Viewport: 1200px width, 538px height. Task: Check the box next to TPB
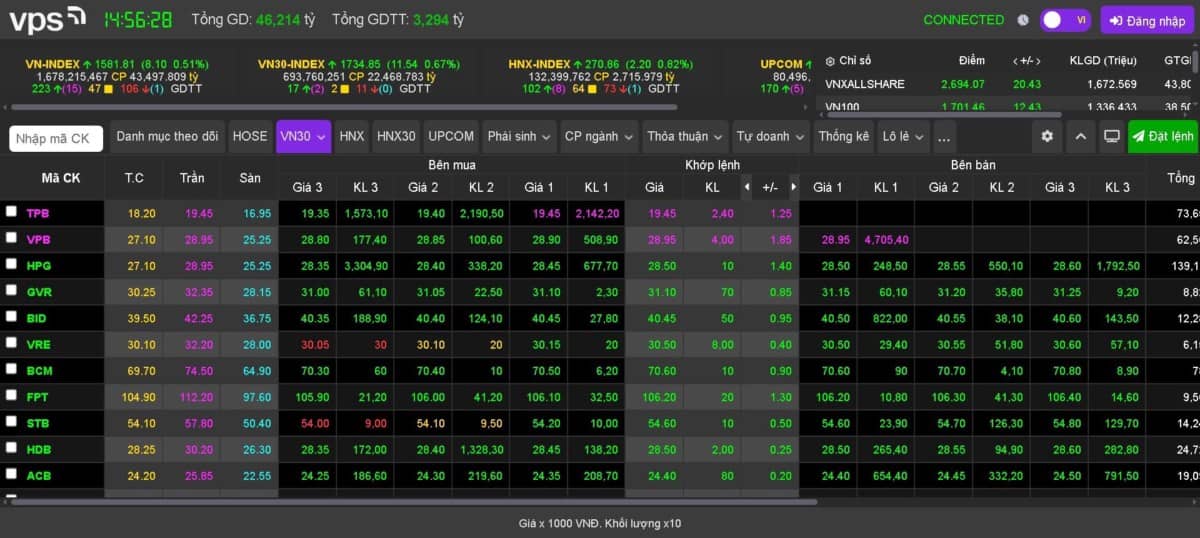click(12, 212)
